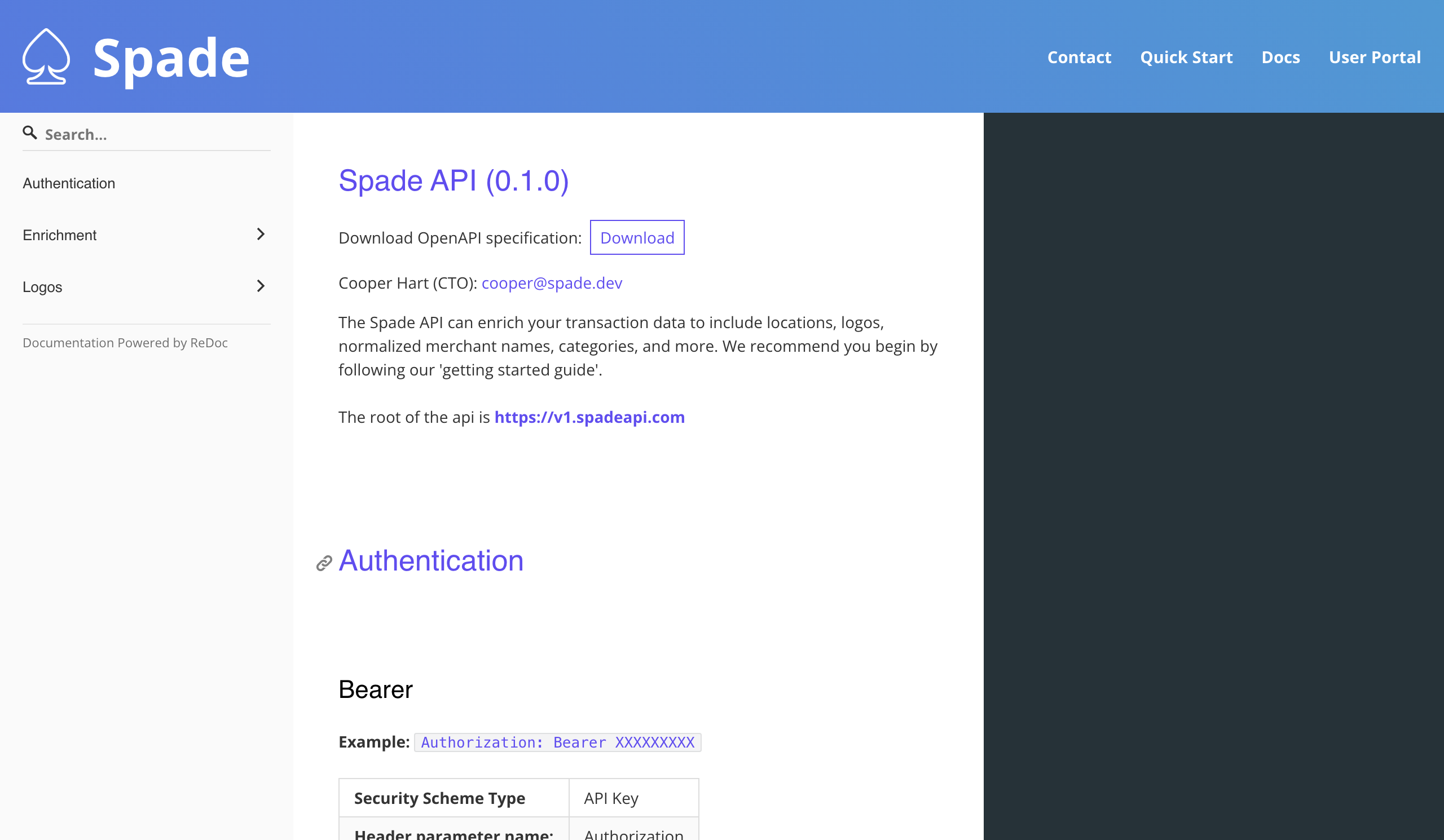
Task: Expand the Enrichment section chevron
Action: 261,234
